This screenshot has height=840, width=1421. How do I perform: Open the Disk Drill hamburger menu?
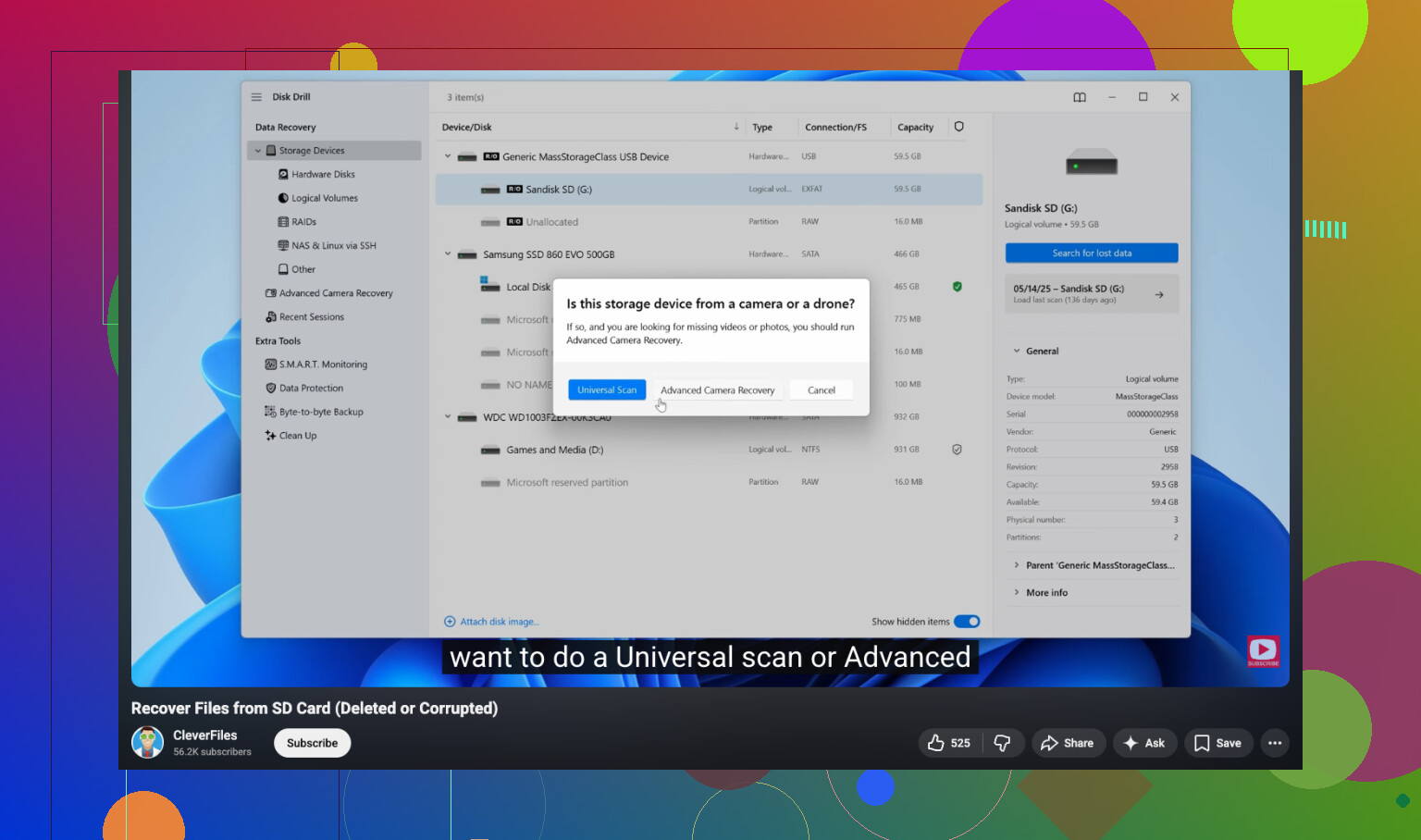(x=256, y=97)
